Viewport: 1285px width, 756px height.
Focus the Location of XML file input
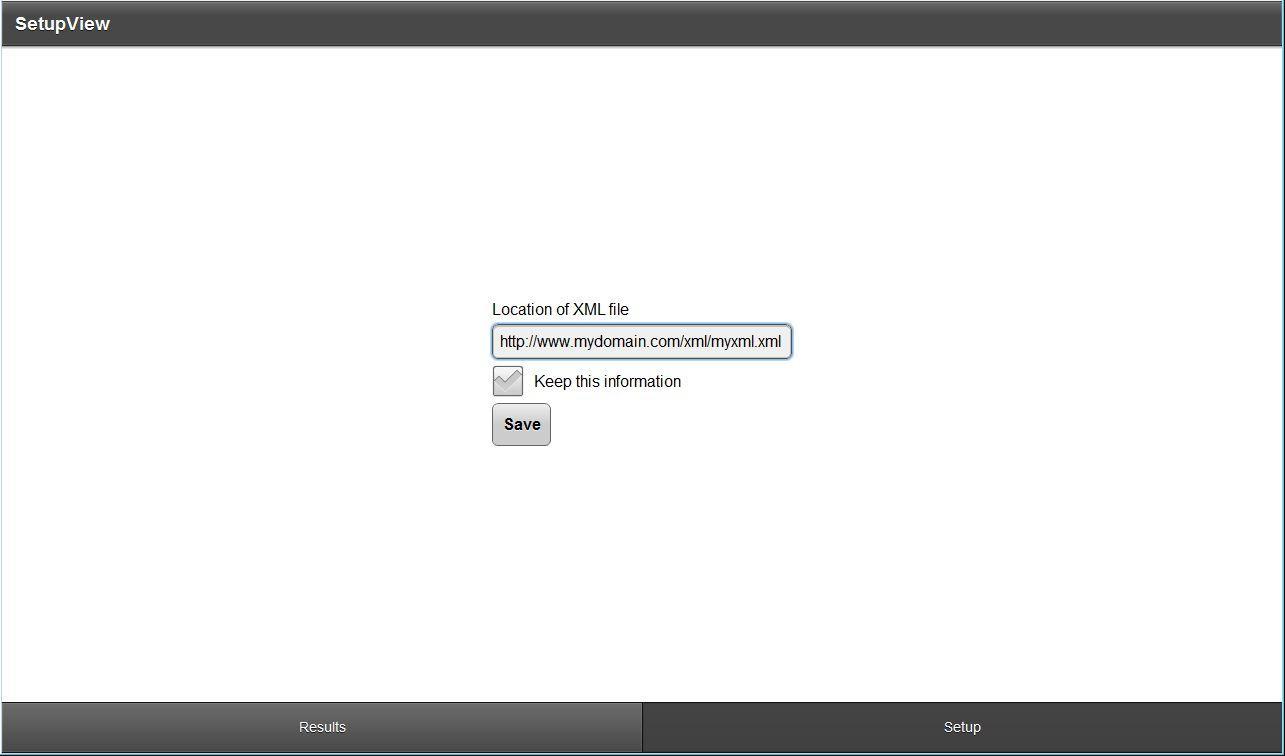coord(641,342)
